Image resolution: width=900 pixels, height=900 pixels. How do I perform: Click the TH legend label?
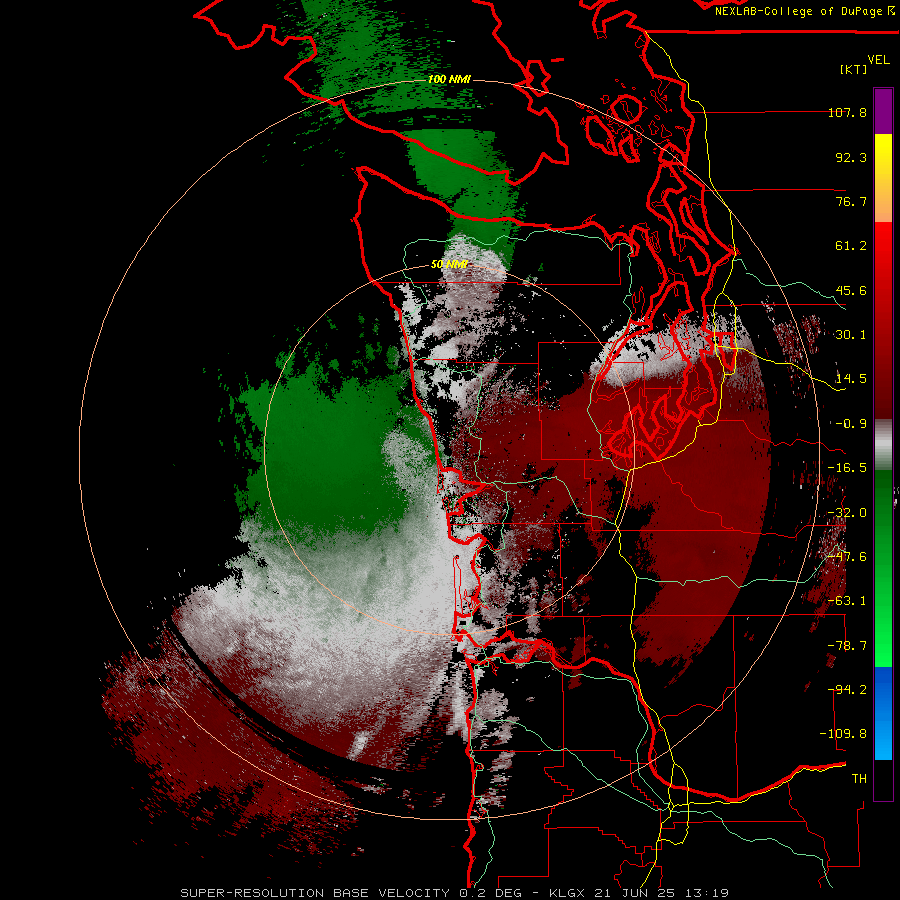[859, 779]
